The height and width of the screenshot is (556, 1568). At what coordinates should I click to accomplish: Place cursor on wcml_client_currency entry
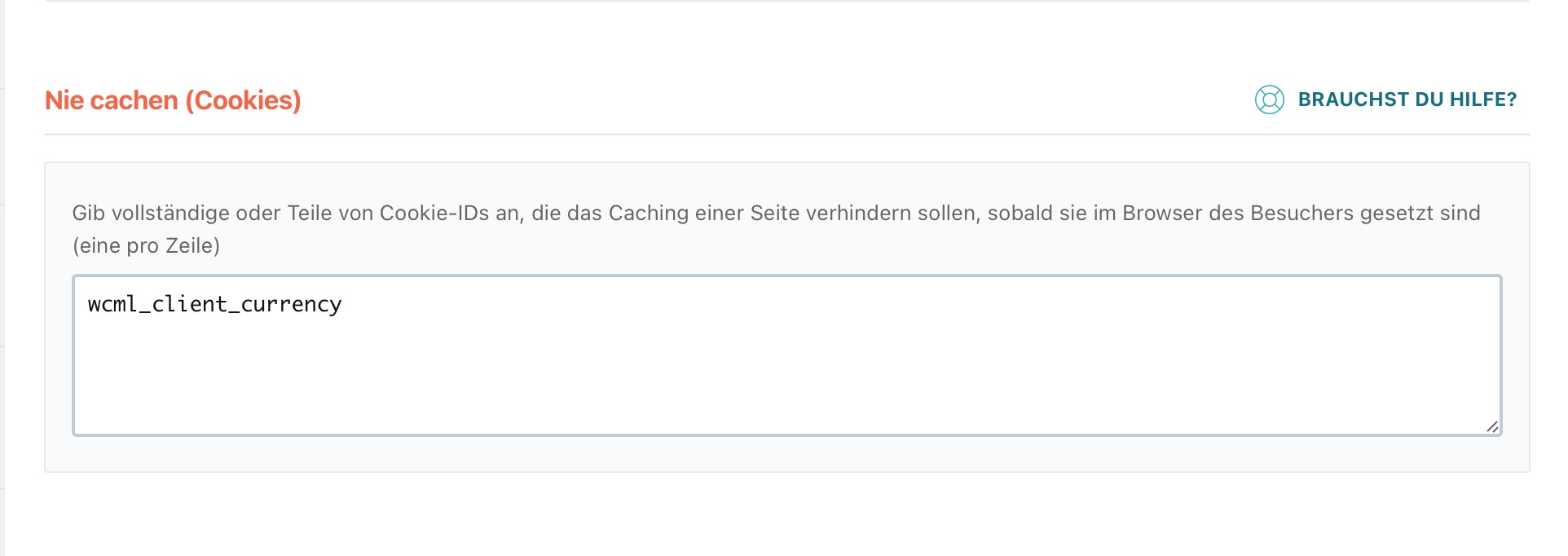[214, 304]
